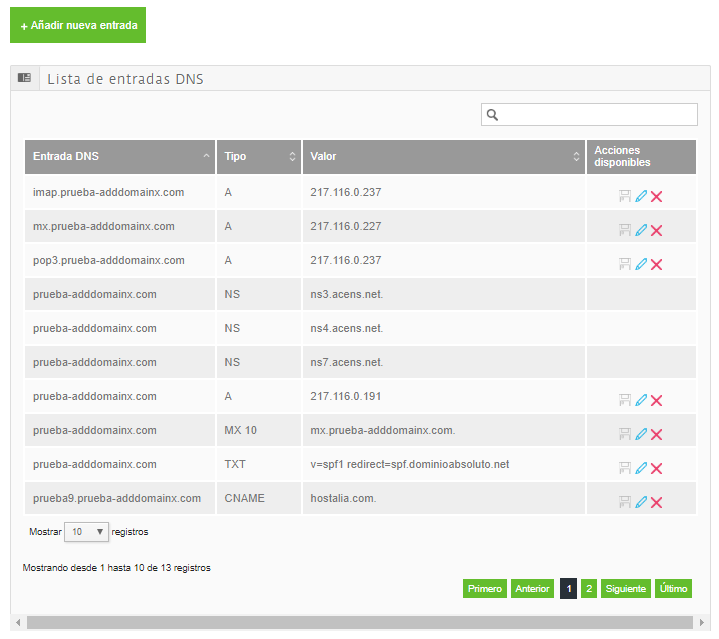
Task: Click save icon in the MX 10 row
Action: pyautogui.click(x=625, y=434)
